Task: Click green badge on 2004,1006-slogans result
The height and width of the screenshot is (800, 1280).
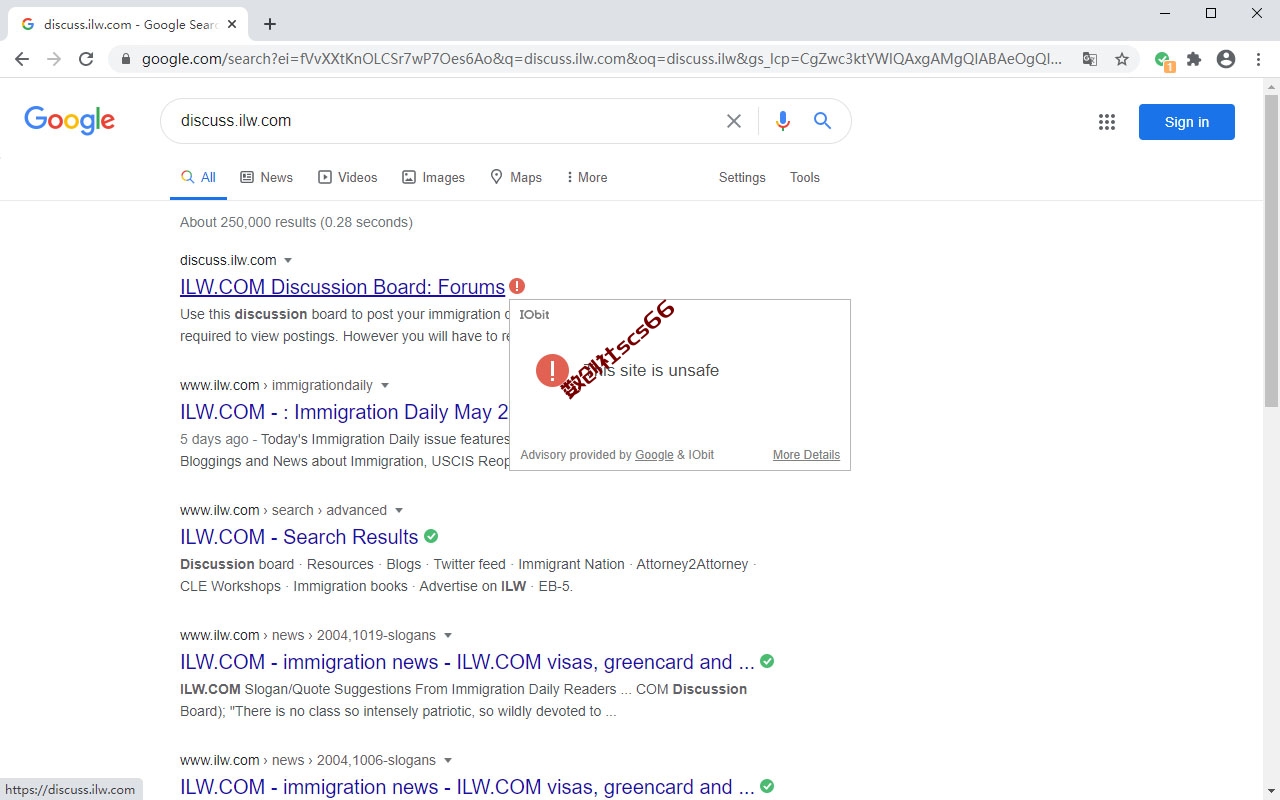Action: pos(767,786)
